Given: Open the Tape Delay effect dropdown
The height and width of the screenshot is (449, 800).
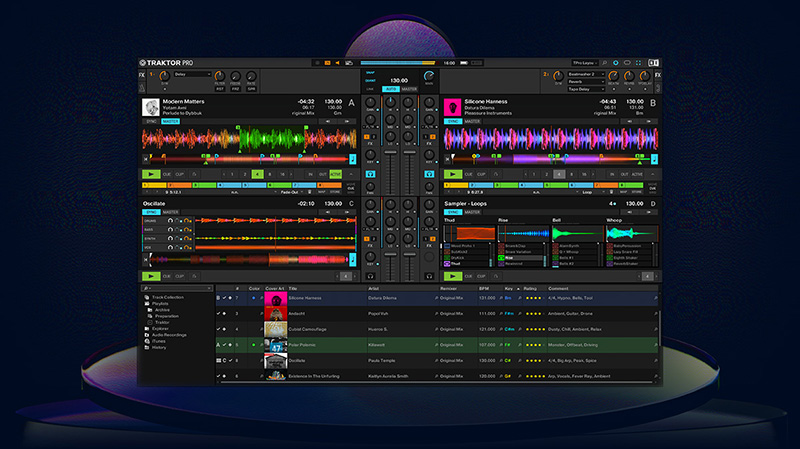Looking at the screenshot, I should [586, 89].
